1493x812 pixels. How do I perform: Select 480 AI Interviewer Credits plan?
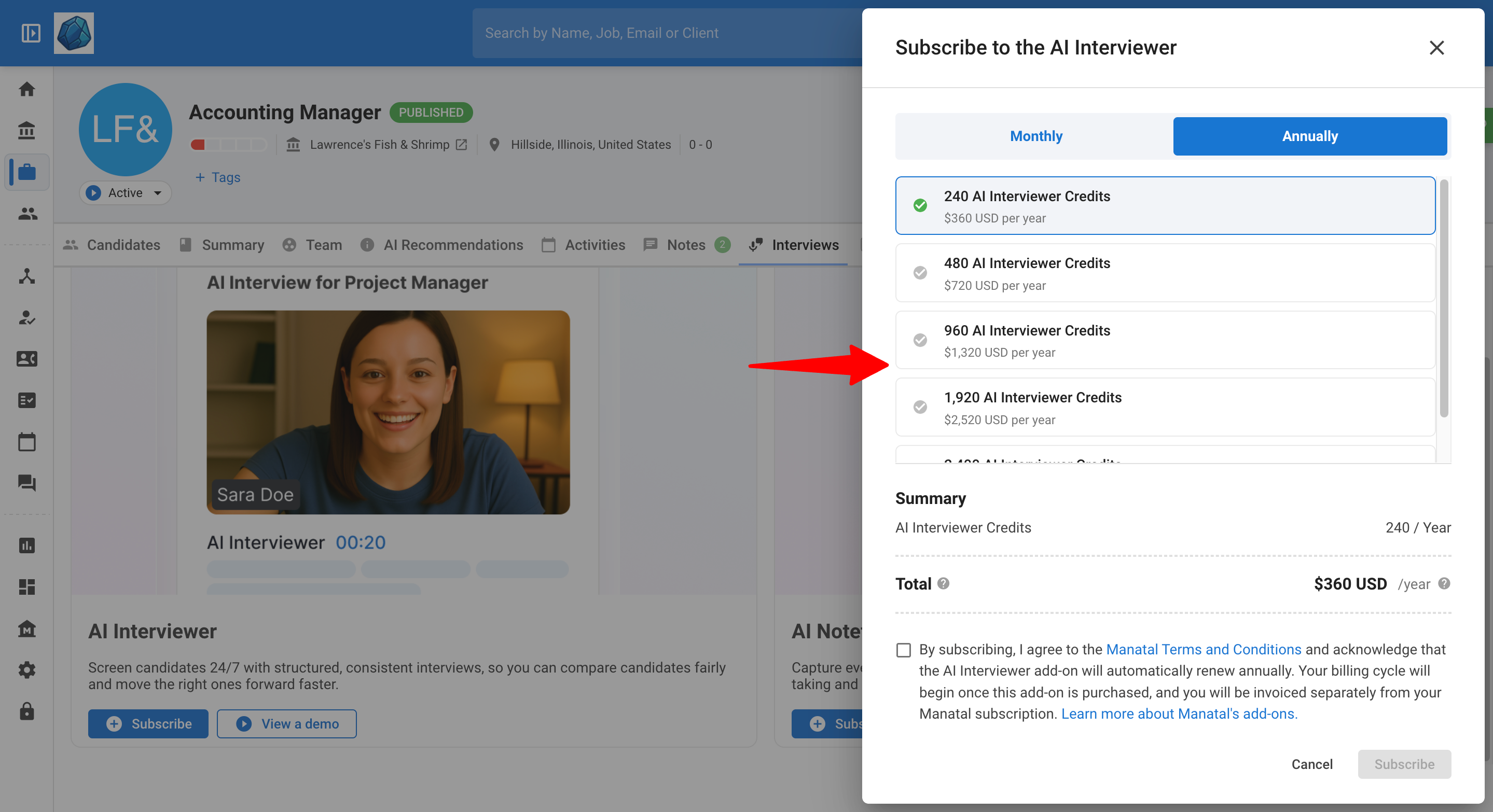(x=1165, y=273)
